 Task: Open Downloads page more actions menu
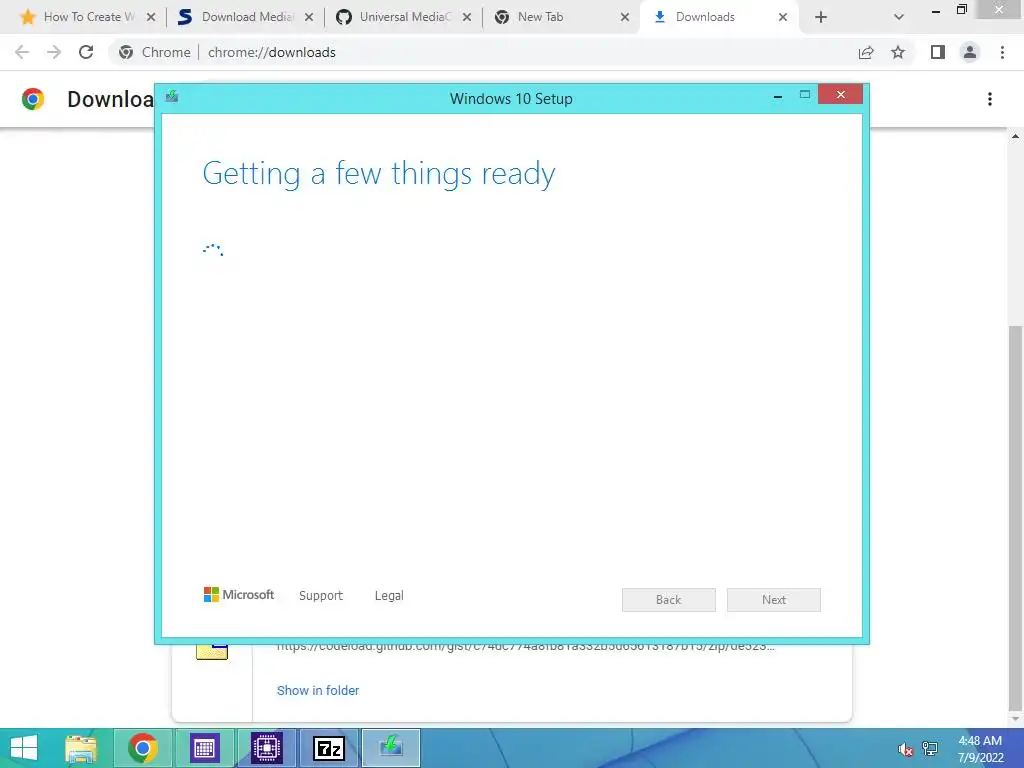click(990, 99)
